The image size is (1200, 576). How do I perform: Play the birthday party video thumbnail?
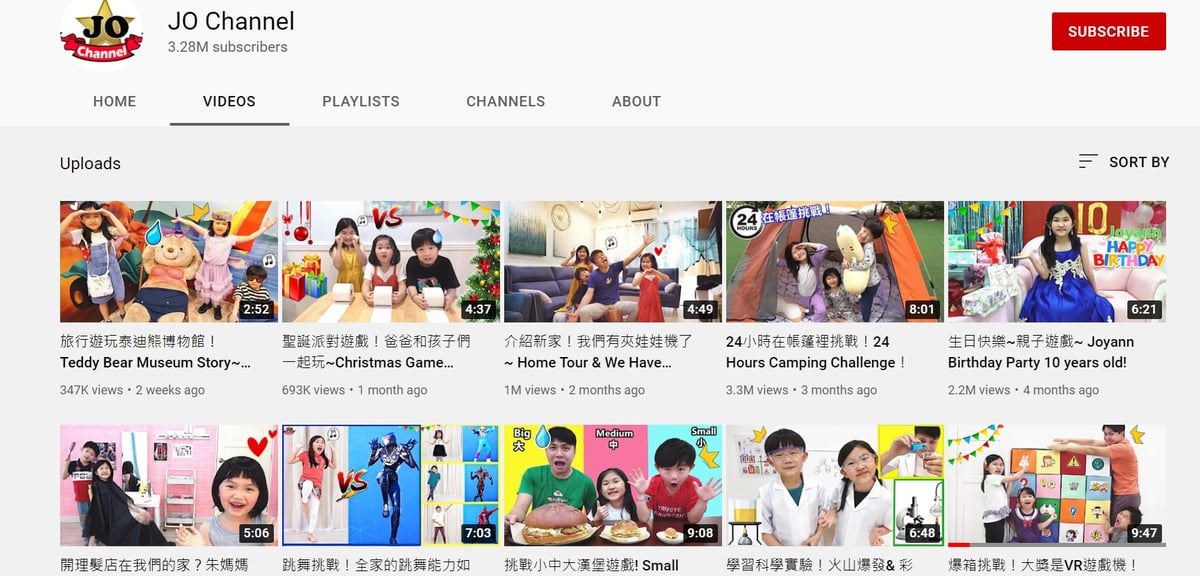click(x=1057, y=261)
